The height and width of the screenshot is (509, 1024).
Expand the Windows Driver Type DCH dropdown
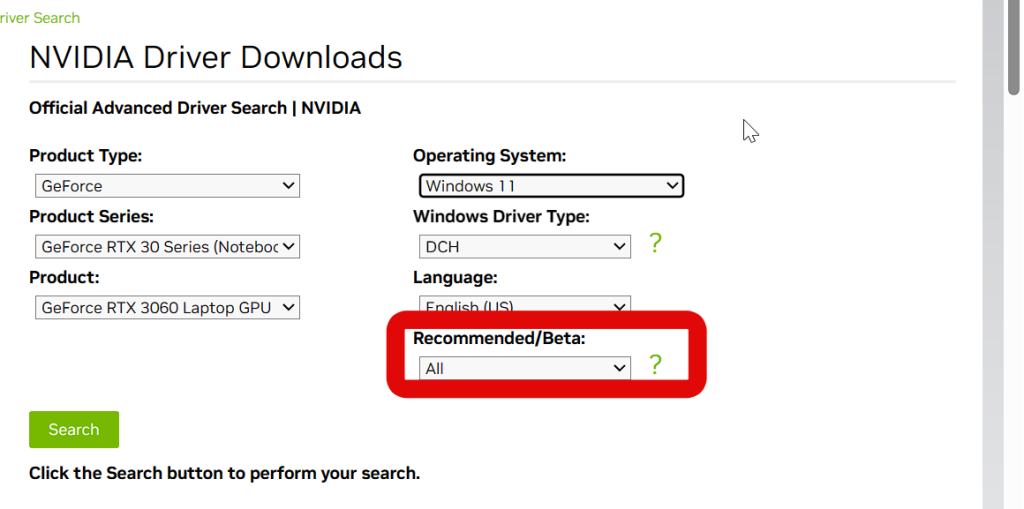524,246
